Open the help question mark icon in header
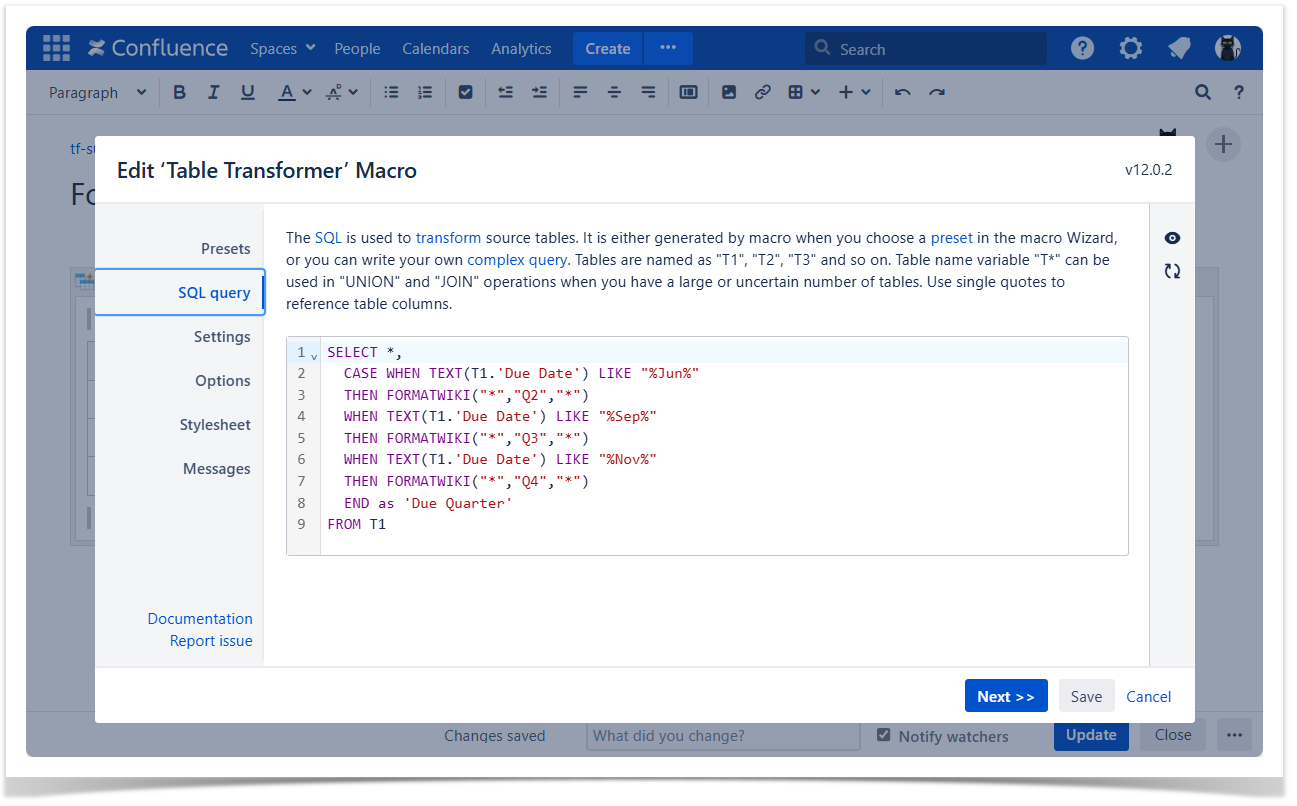Viewport: 1297px width, 806px height. pos(1082,48)
